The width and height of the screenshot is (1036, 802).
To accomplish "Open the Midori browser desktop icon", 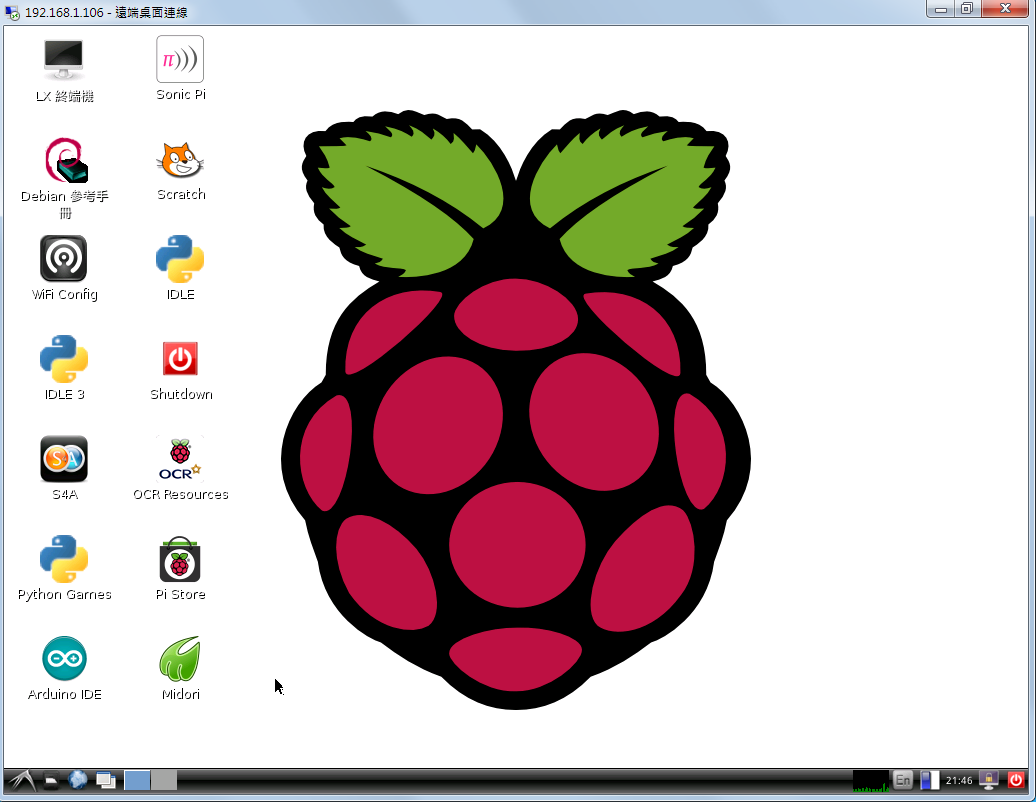I will (180, 659).
